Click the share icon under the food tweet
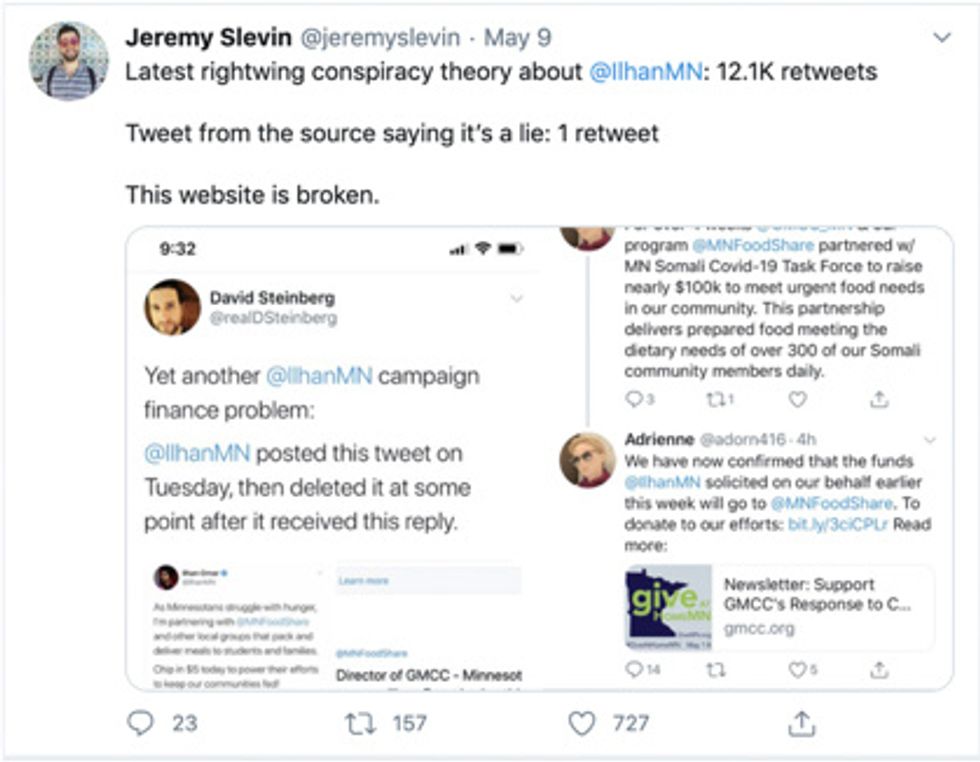The height and width of the screenshot is (762, 980). click(x=879, y=400)
